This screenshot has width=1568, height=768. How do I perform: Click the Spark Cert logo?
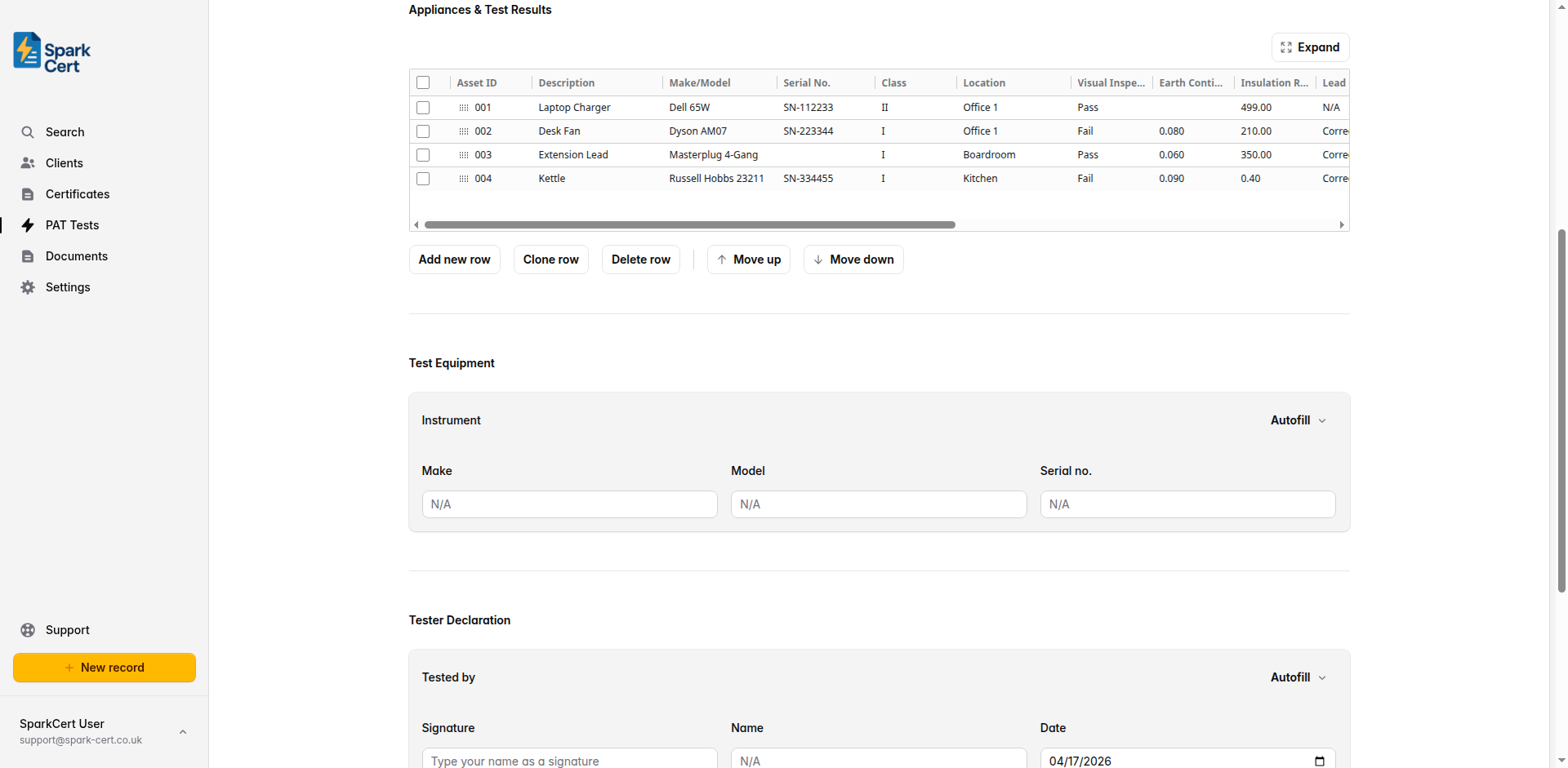coord(52,53)
